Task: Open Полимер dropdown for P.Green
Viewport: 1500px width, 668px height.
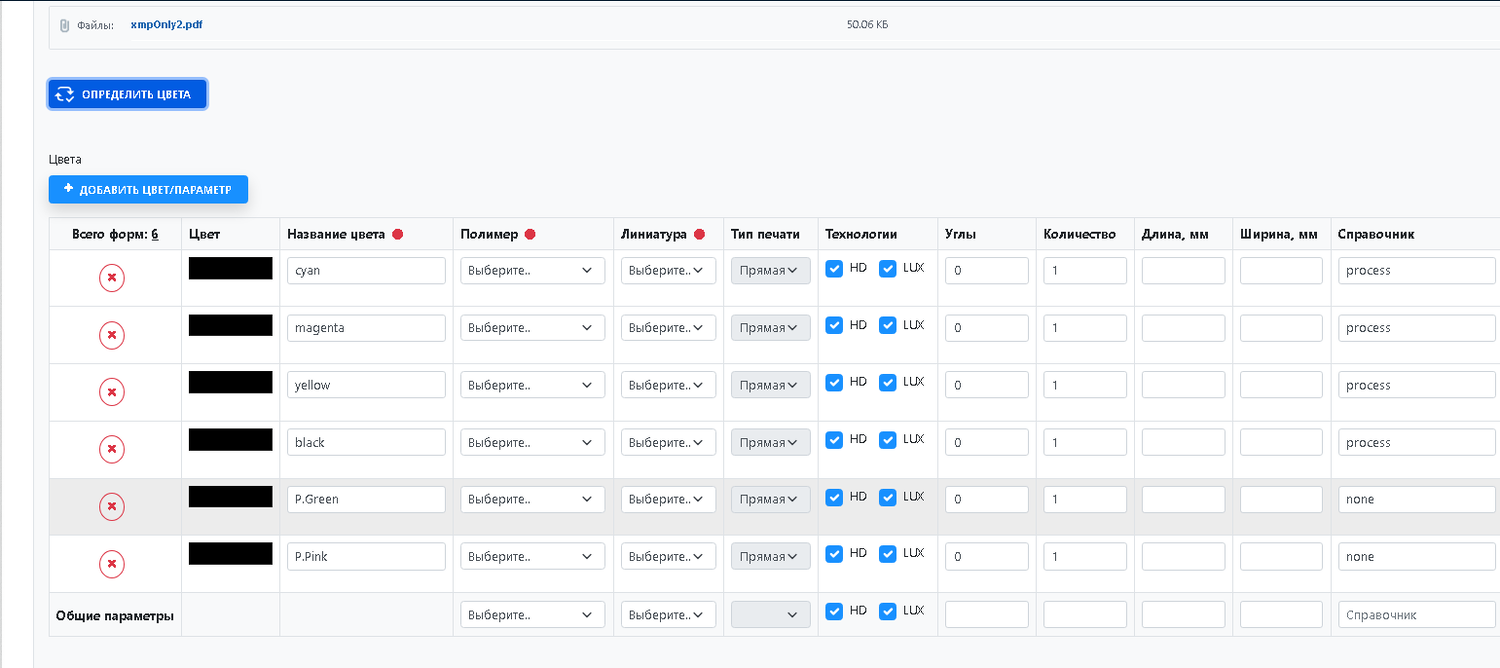Action: [533, 499]
